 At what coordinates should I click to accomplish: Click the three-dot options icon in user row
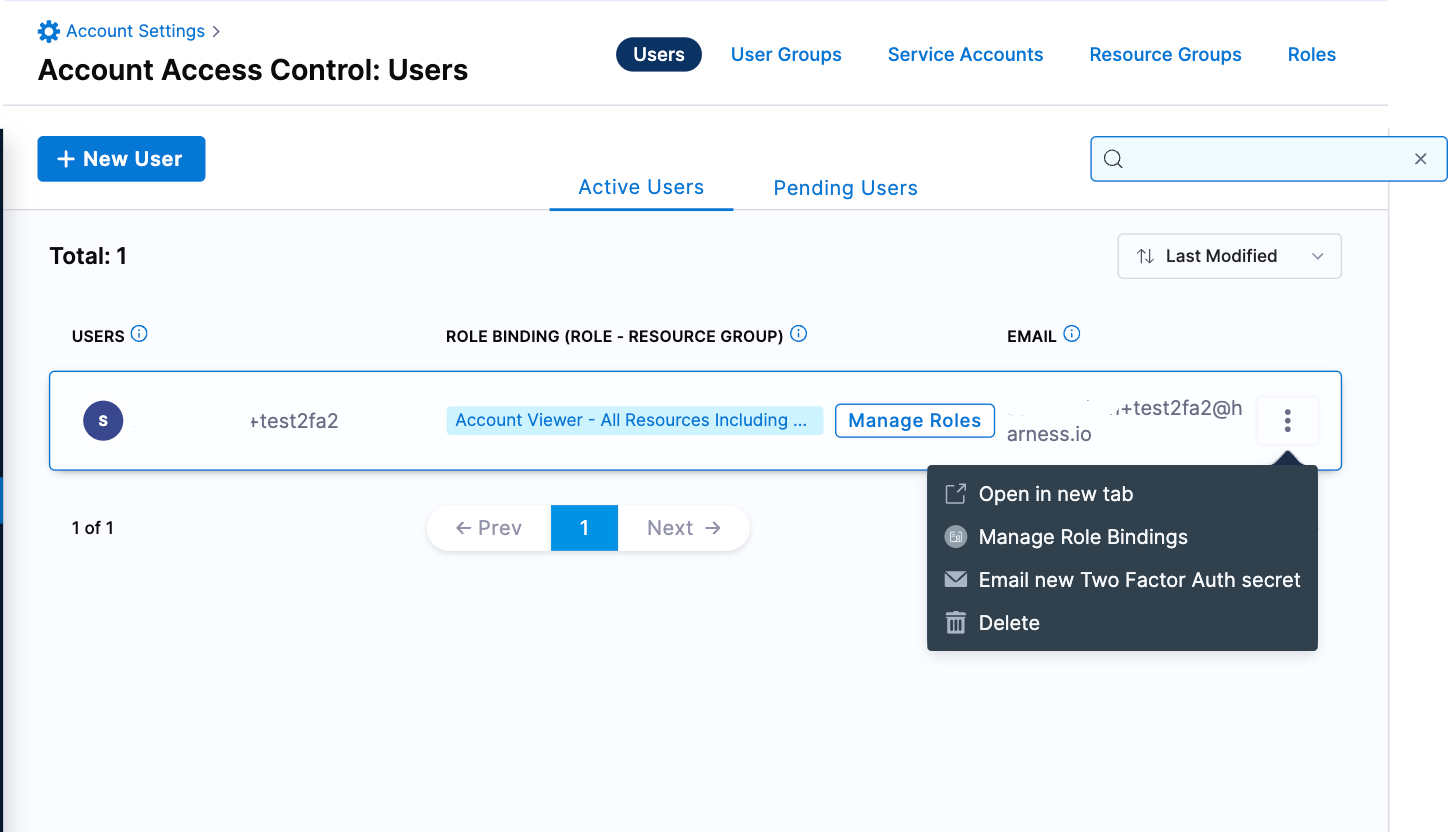pyautogui.click(x=1287, y=421)
